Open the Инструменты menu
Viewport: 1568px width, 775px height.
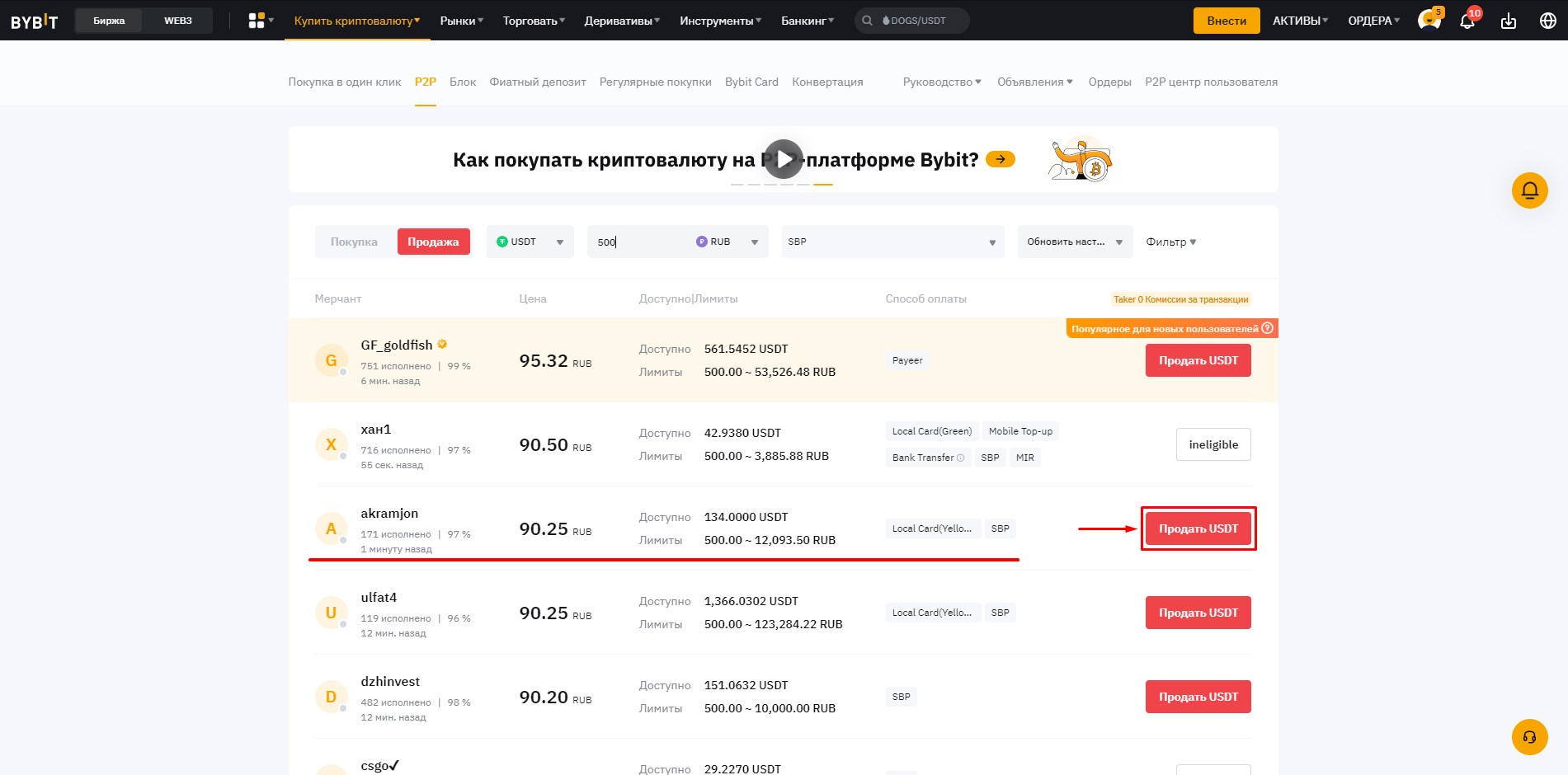point(721,21)
